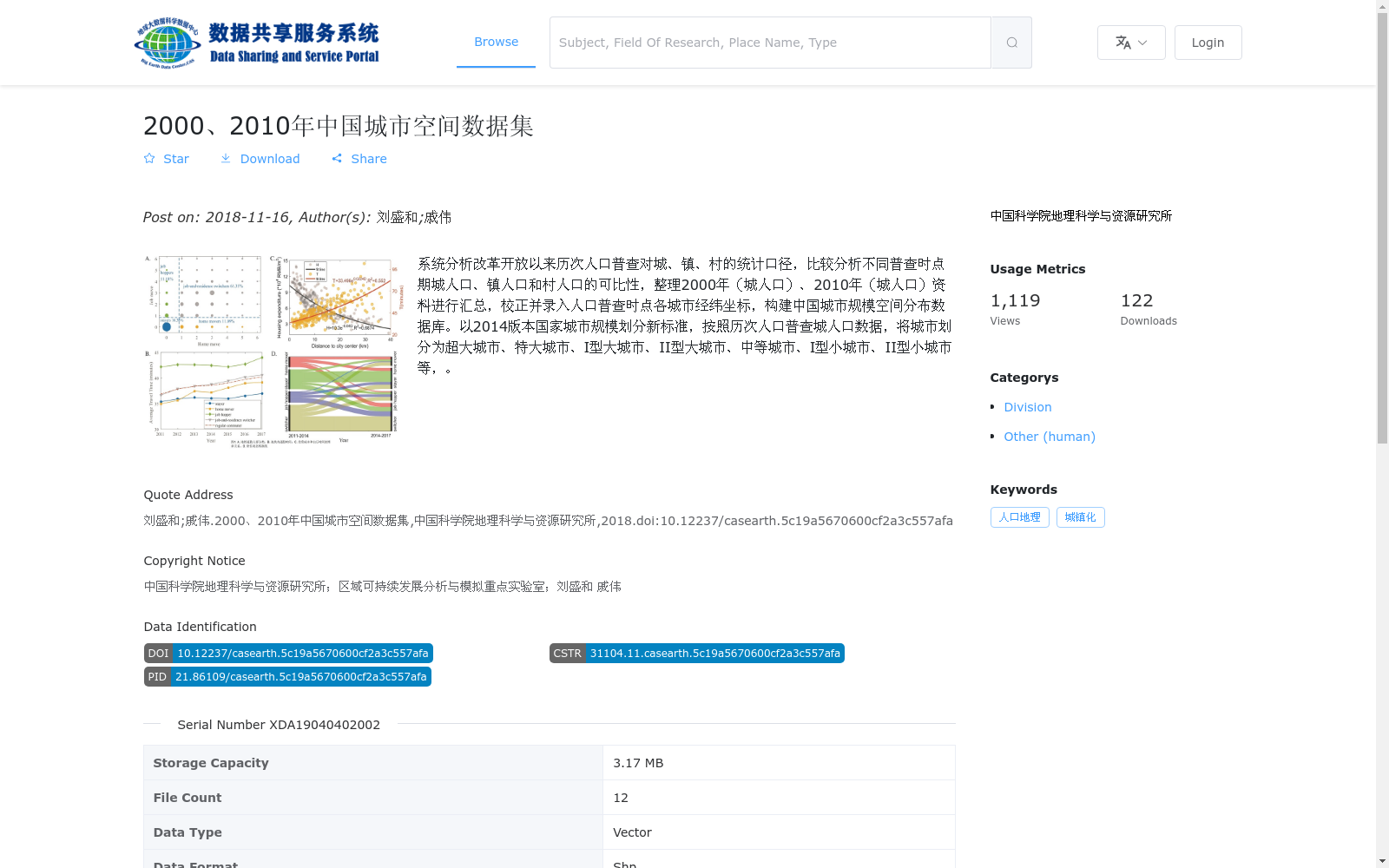Click the 中国科学院地理科学与资源研究所 institution name
This screenshot has height=868, width=1389.
[x=1081, y=216]
